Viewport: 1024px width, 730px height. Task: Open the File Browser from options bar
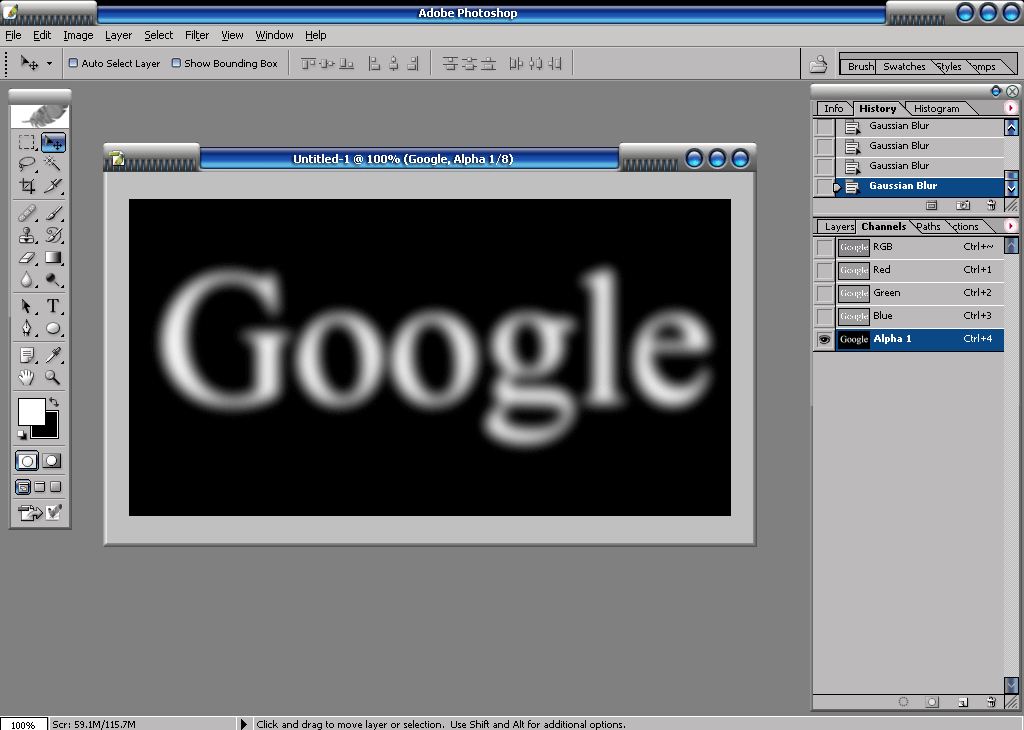(818, 64)
